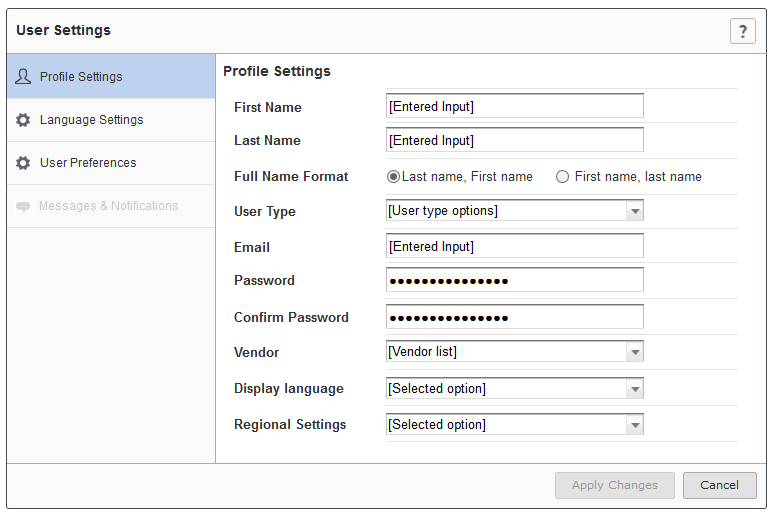Image resolution: width=776 pixels, height=517 pixels.
Task: Click the Messages & Notifications speech bubble icon
Action: point(23,206)
